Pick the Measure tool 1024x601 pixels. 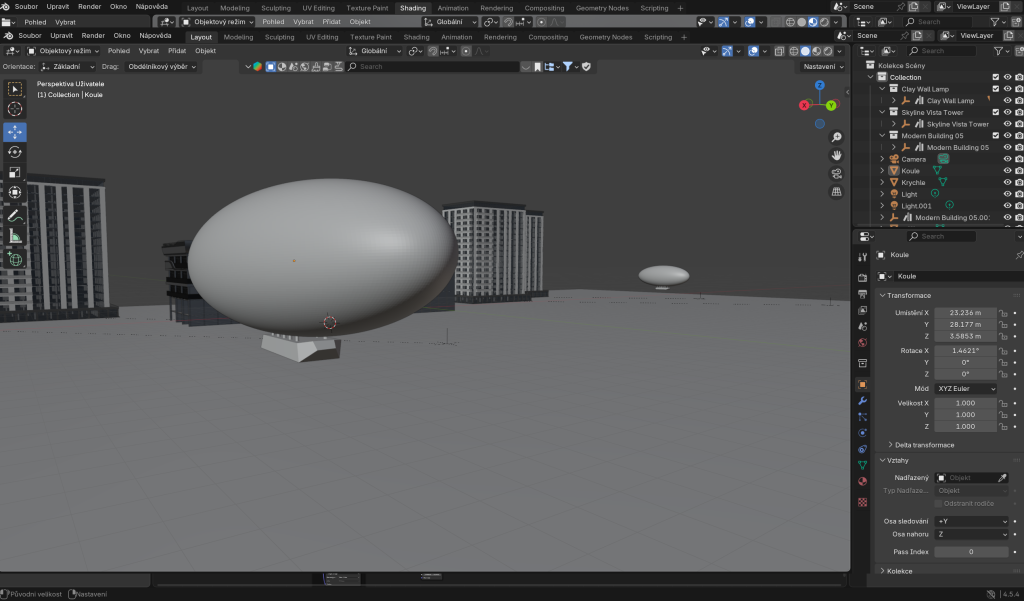pos(15,237)
